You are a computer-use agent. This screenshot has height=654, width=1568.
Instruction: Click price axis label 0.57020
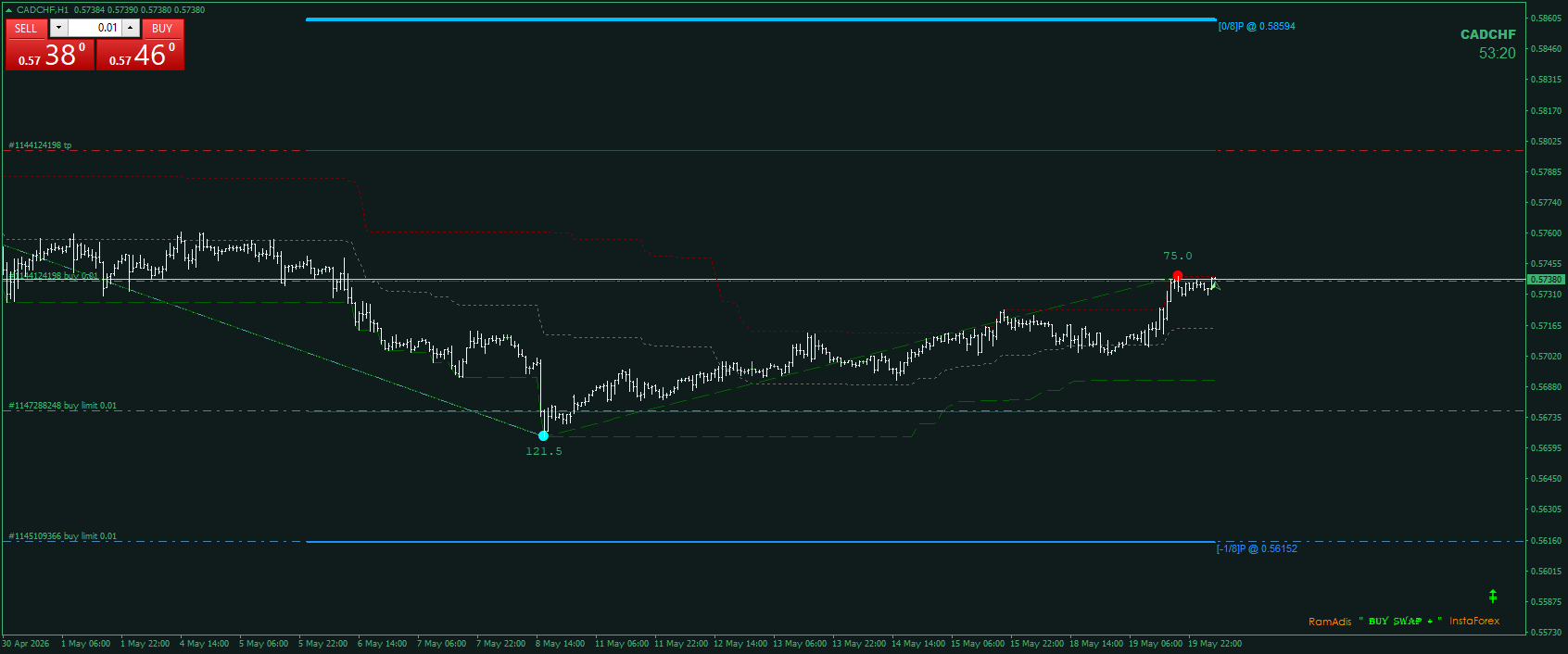(1546, 357)
